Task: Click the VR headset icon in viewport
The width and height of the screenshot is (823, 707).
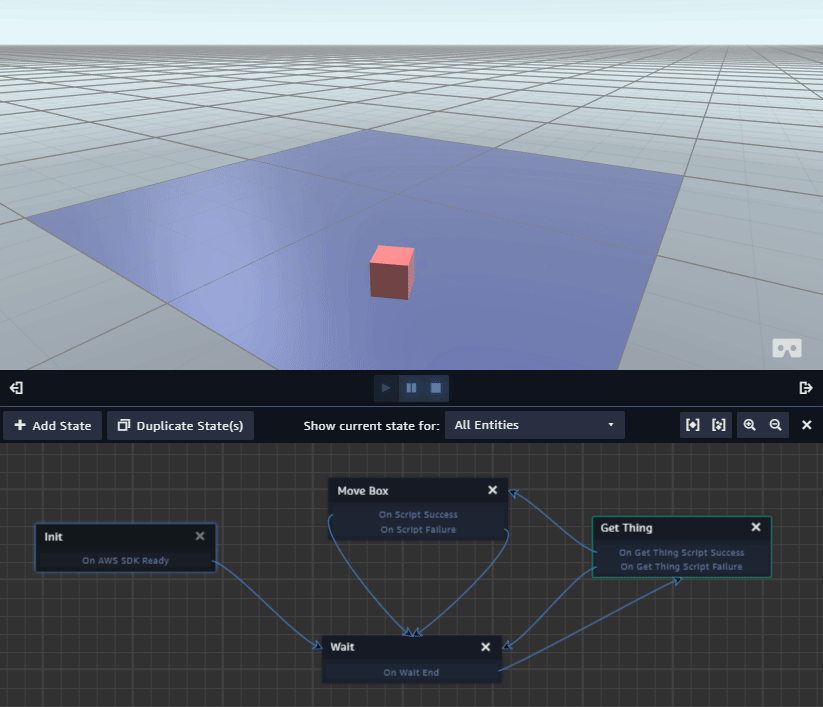Action: [786, 348]
